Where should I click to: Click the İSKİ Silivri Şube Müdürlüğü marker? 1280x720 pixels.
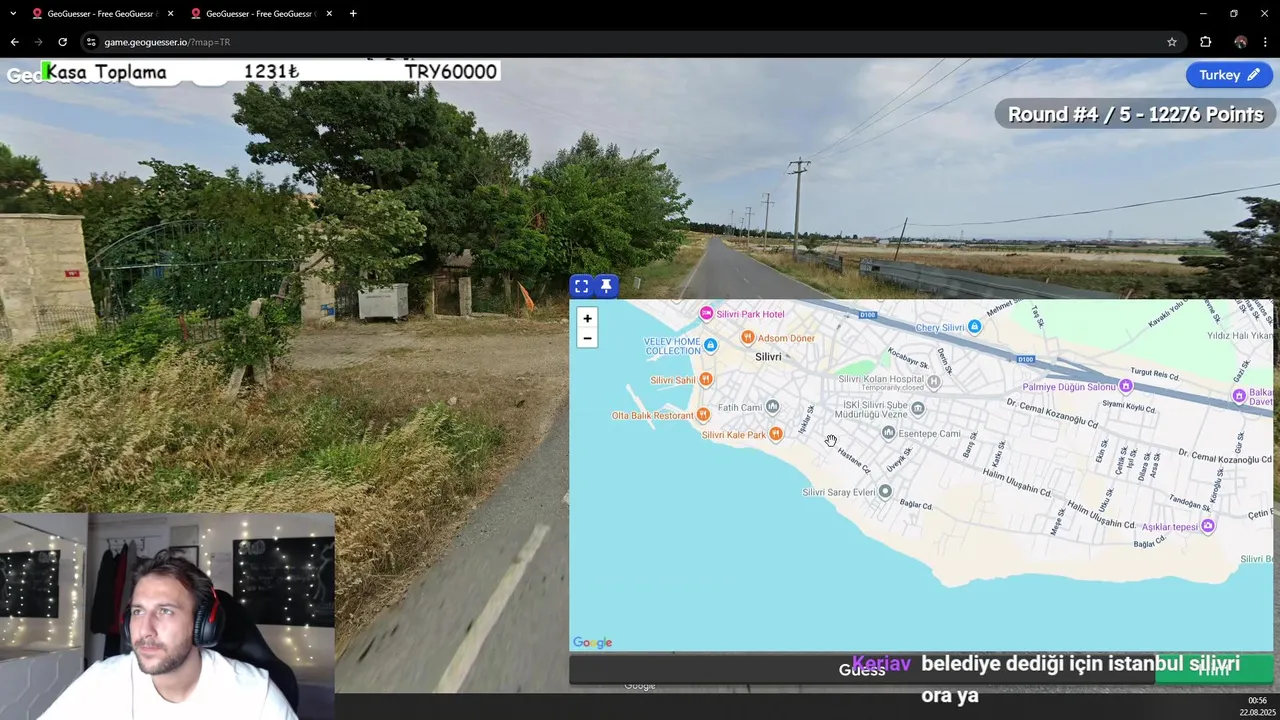click(918, 408)
